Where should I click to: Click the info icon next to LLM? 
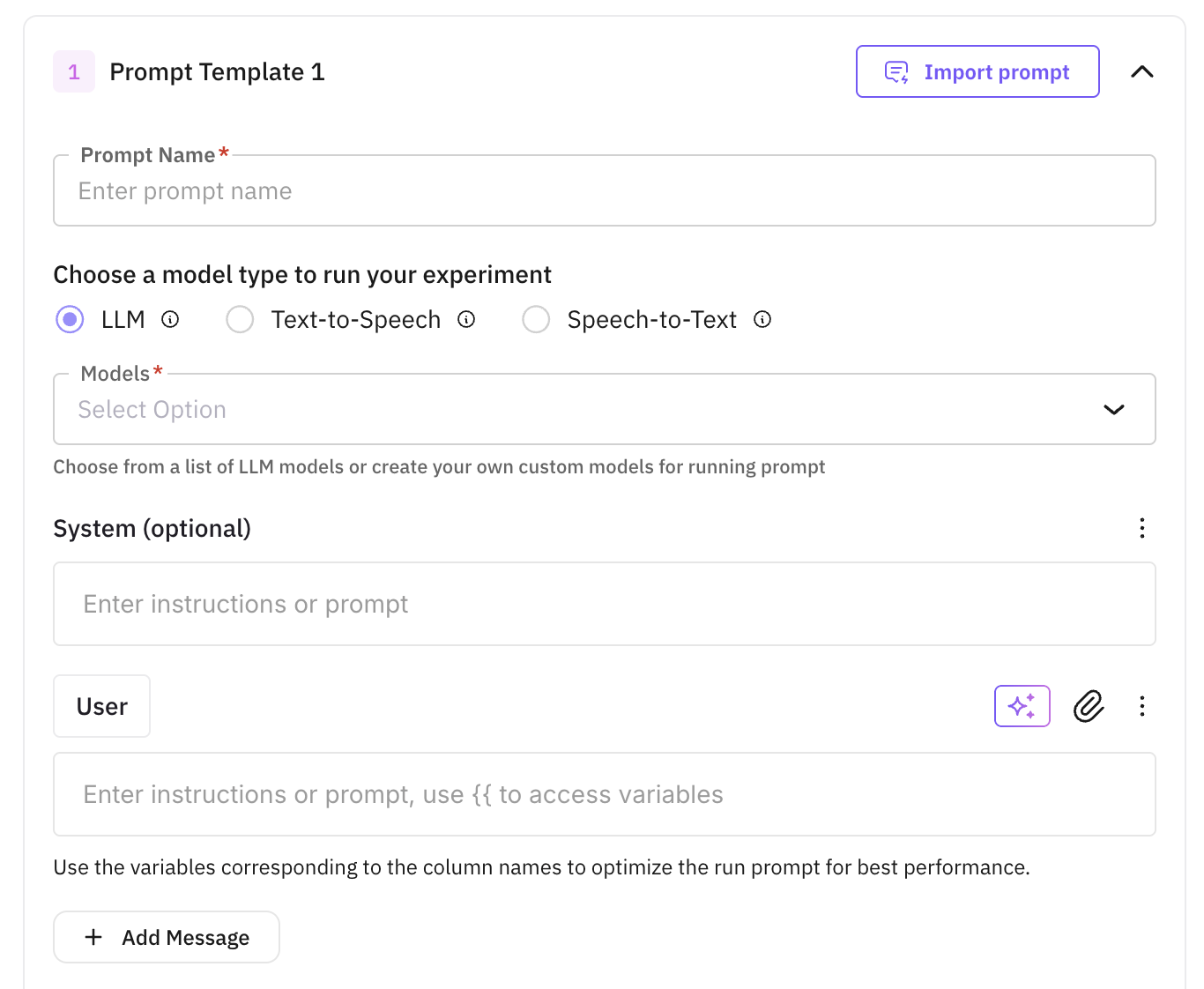(x=170, y=319)
